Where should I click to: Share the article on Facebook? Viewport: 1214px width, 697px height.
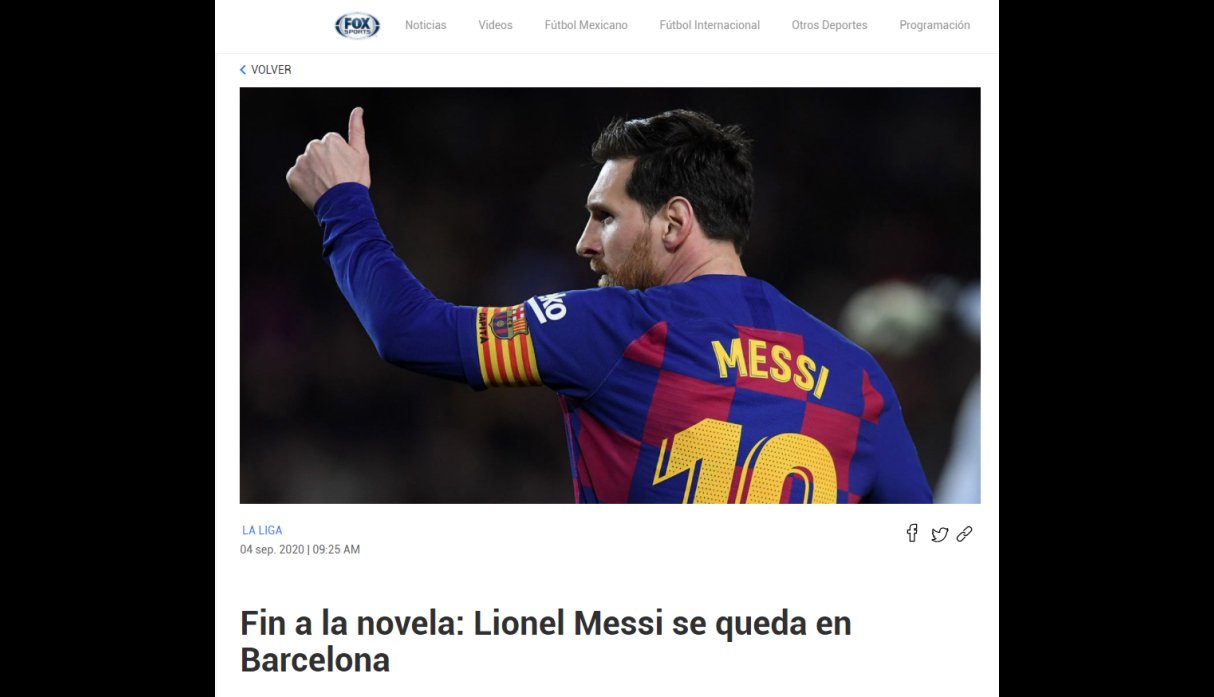[x=912, y=533]
